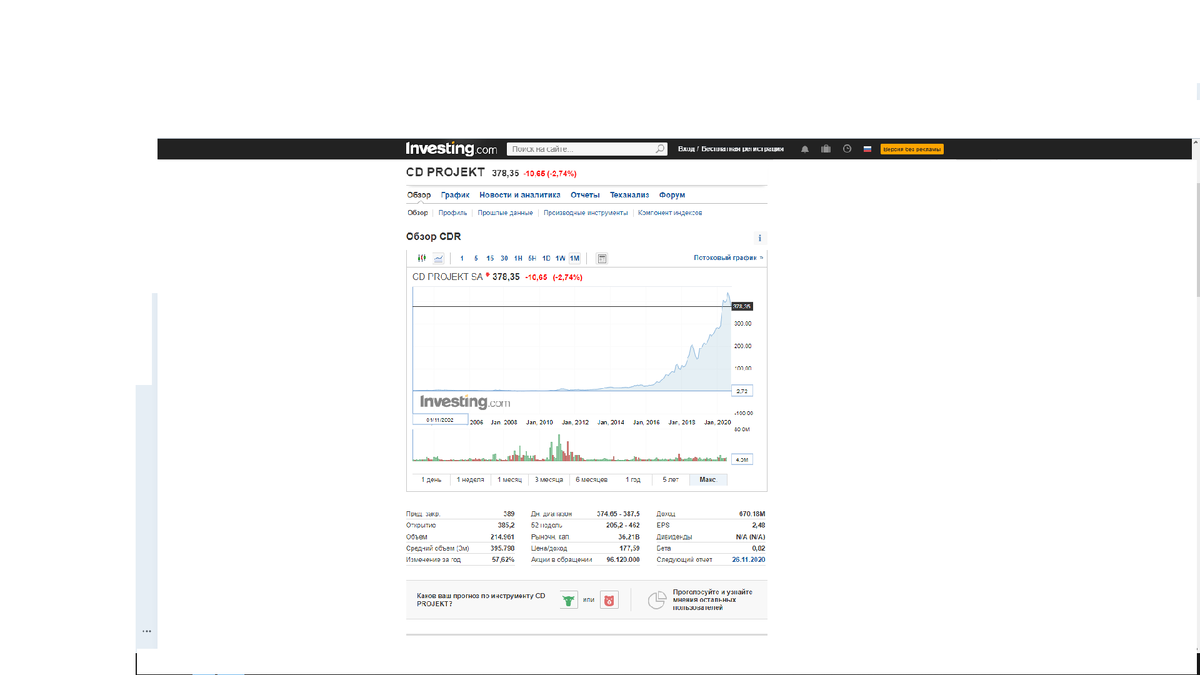Click the 378.35 price marker on chart
The width and height of the screenshot is (1200, 675).
pos(742,306)
